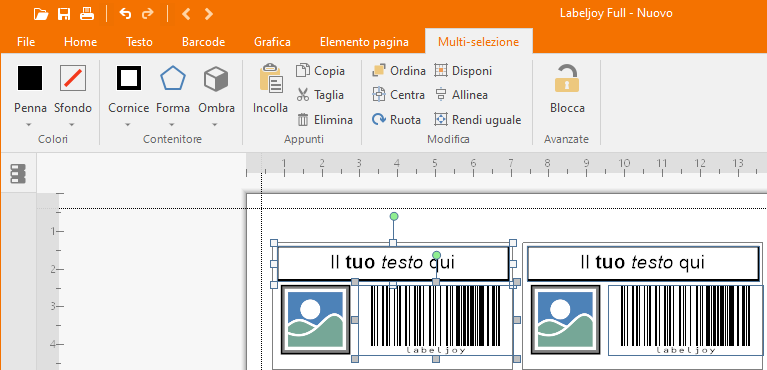Image resolution: width=767 pixels, height=370 pixels.
Task: Open the Elemento pagina tab
Action: 364,42
